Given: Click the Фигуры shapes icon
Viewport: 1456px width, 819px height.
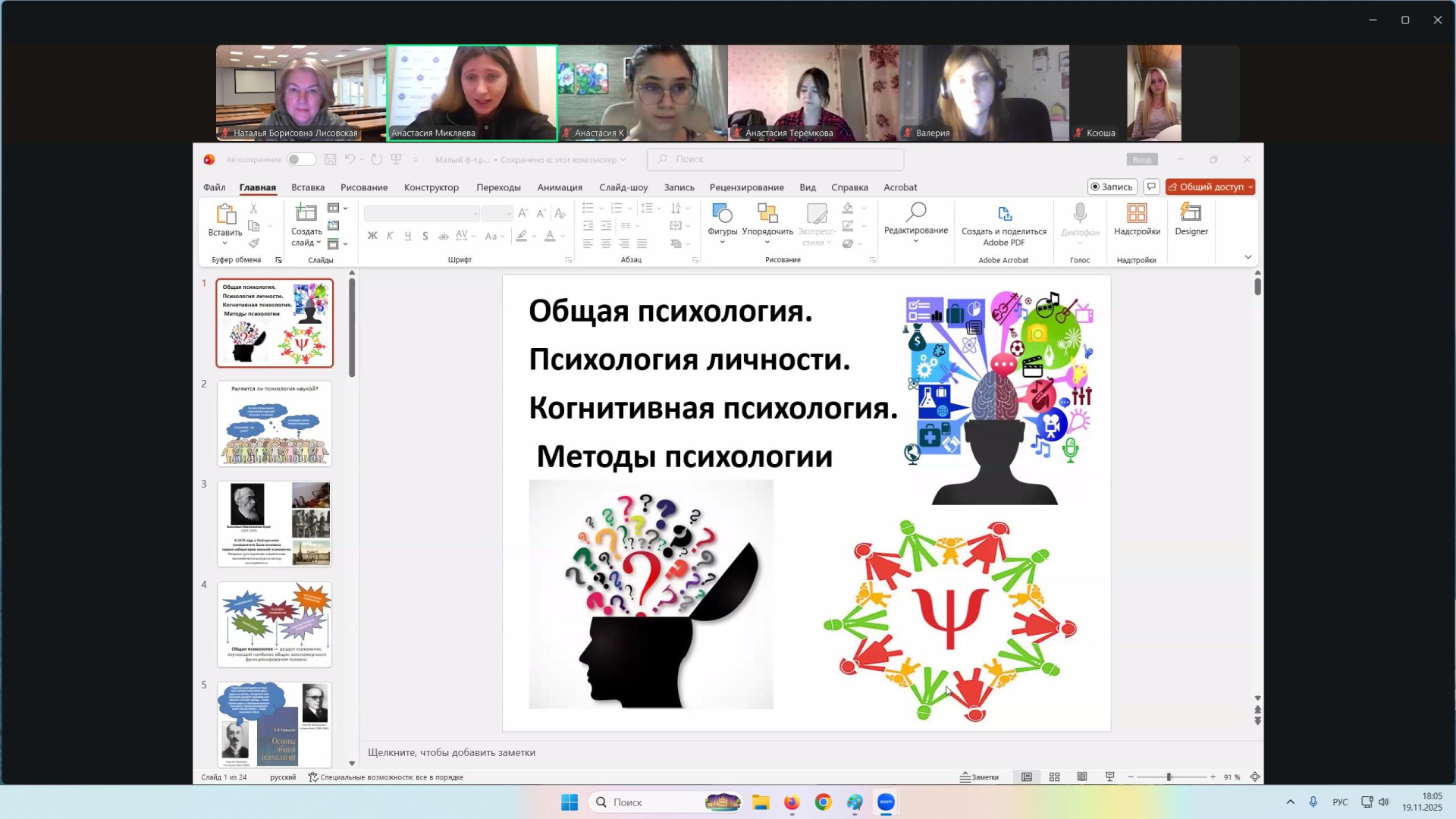Looking at the screenshot, I should pyautogui.click(x=722, y=214).
